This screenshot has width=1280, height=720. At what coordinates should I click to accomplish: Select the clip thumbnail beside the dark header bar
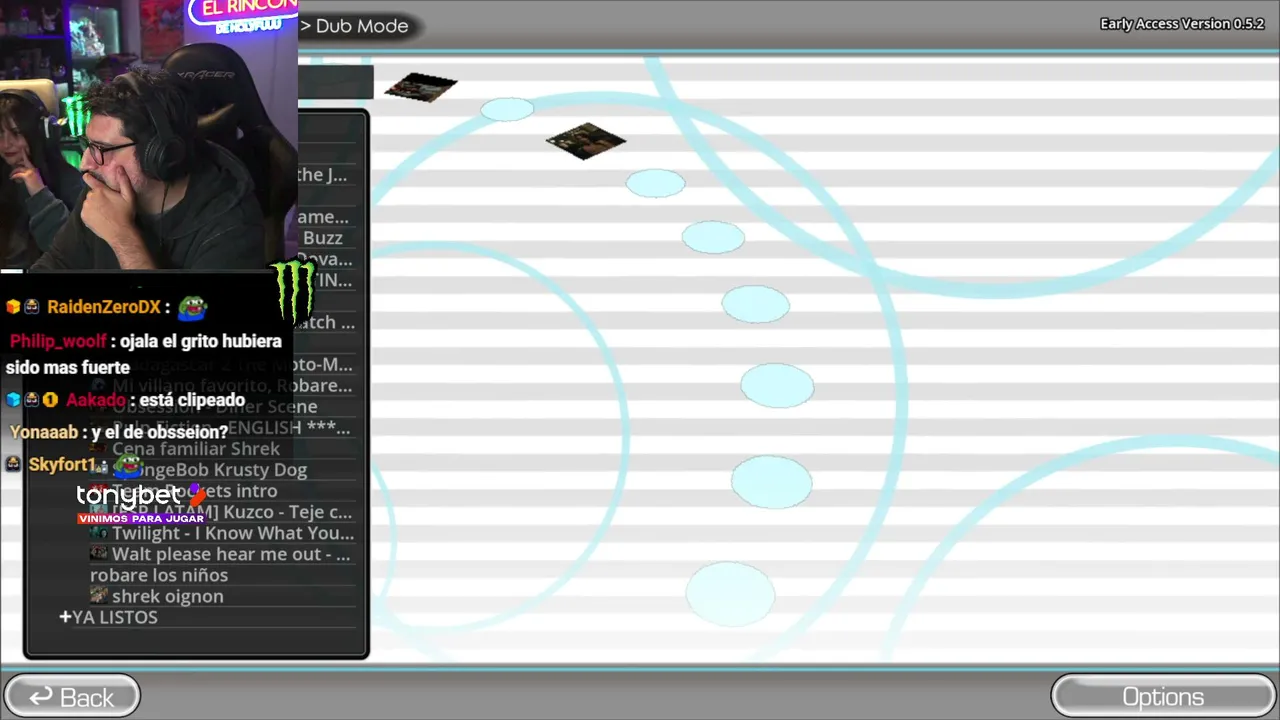tap(421, 87)
